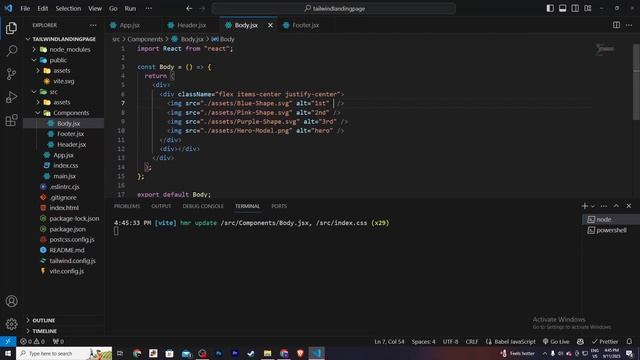
Task: Click the tailwindlandingpage command center search
Action: coord(333,8)
